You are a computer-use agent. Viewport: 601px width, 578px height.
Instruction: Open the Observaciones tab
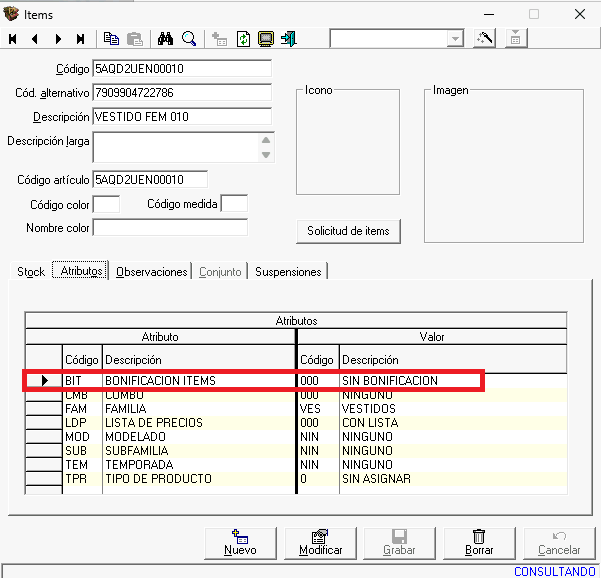[x=152, y=272]
